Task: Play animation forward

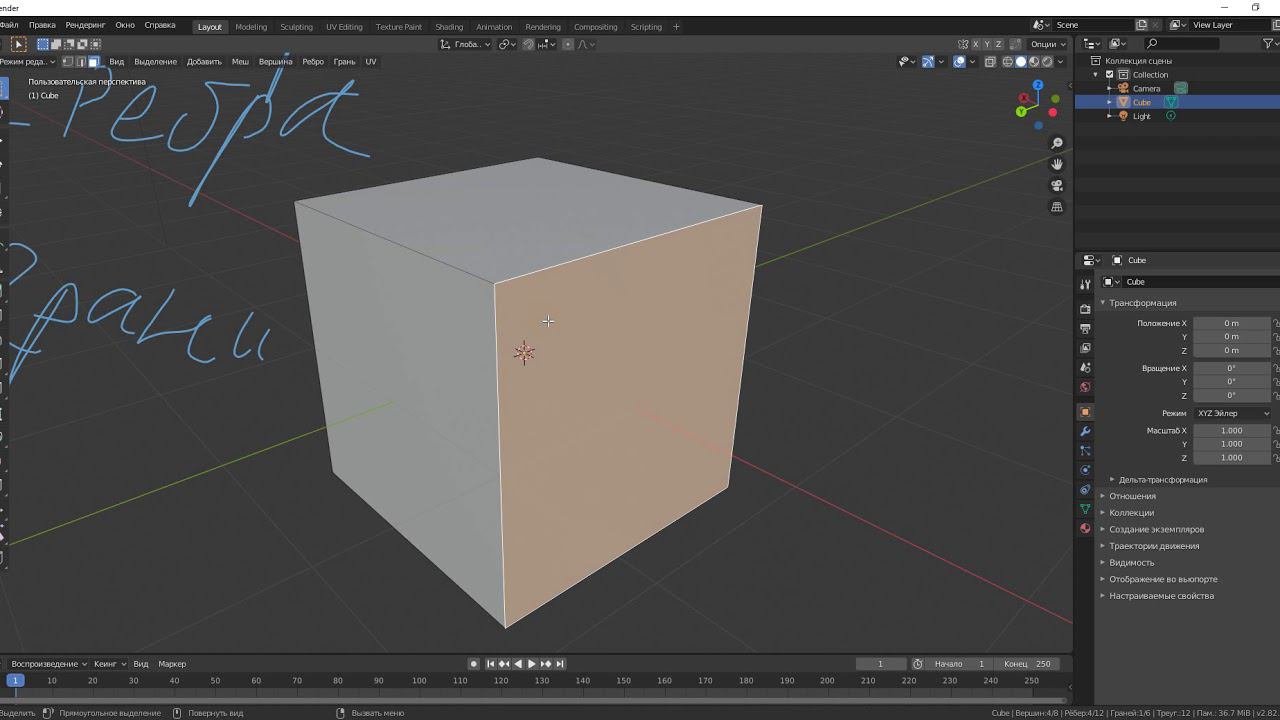Action: click(x=532, y=664)
